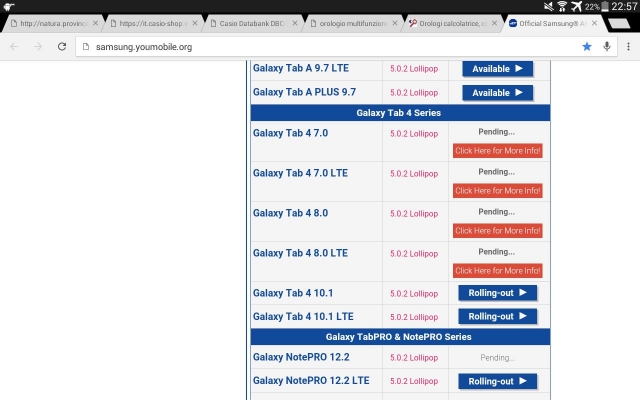Open a new tab button
640x400 pixels.
[619, 24]
